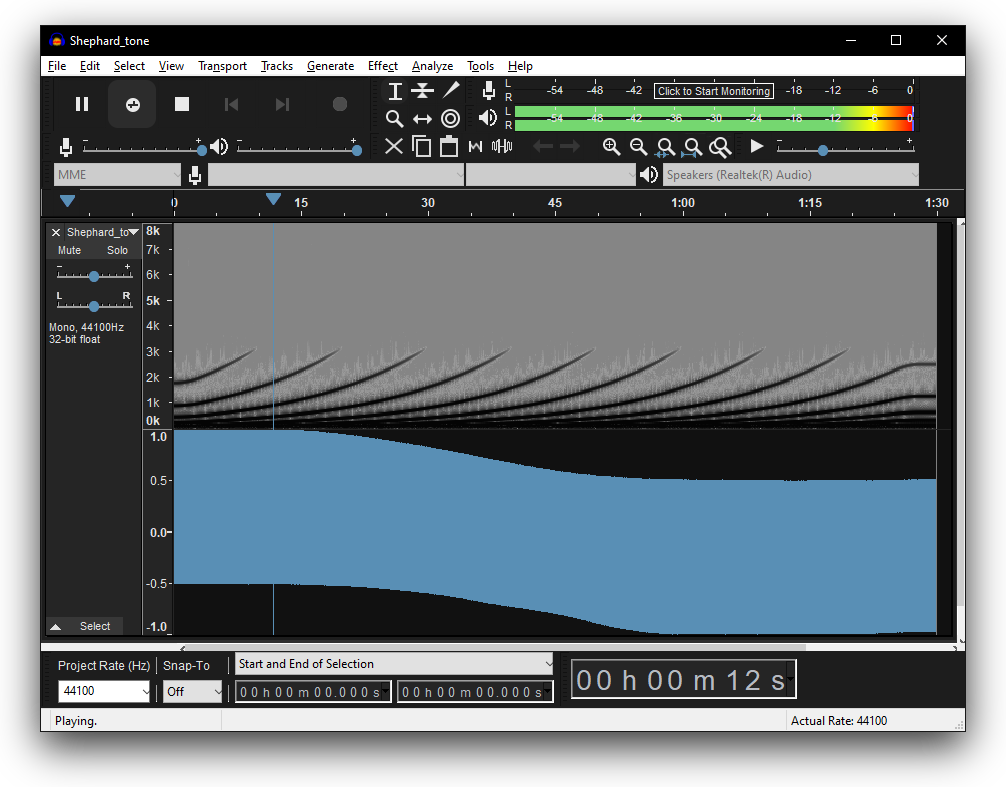Select the Selection (I-beam) tool
The width and height of the screenshot is (1006, 787).
[395, 91]
